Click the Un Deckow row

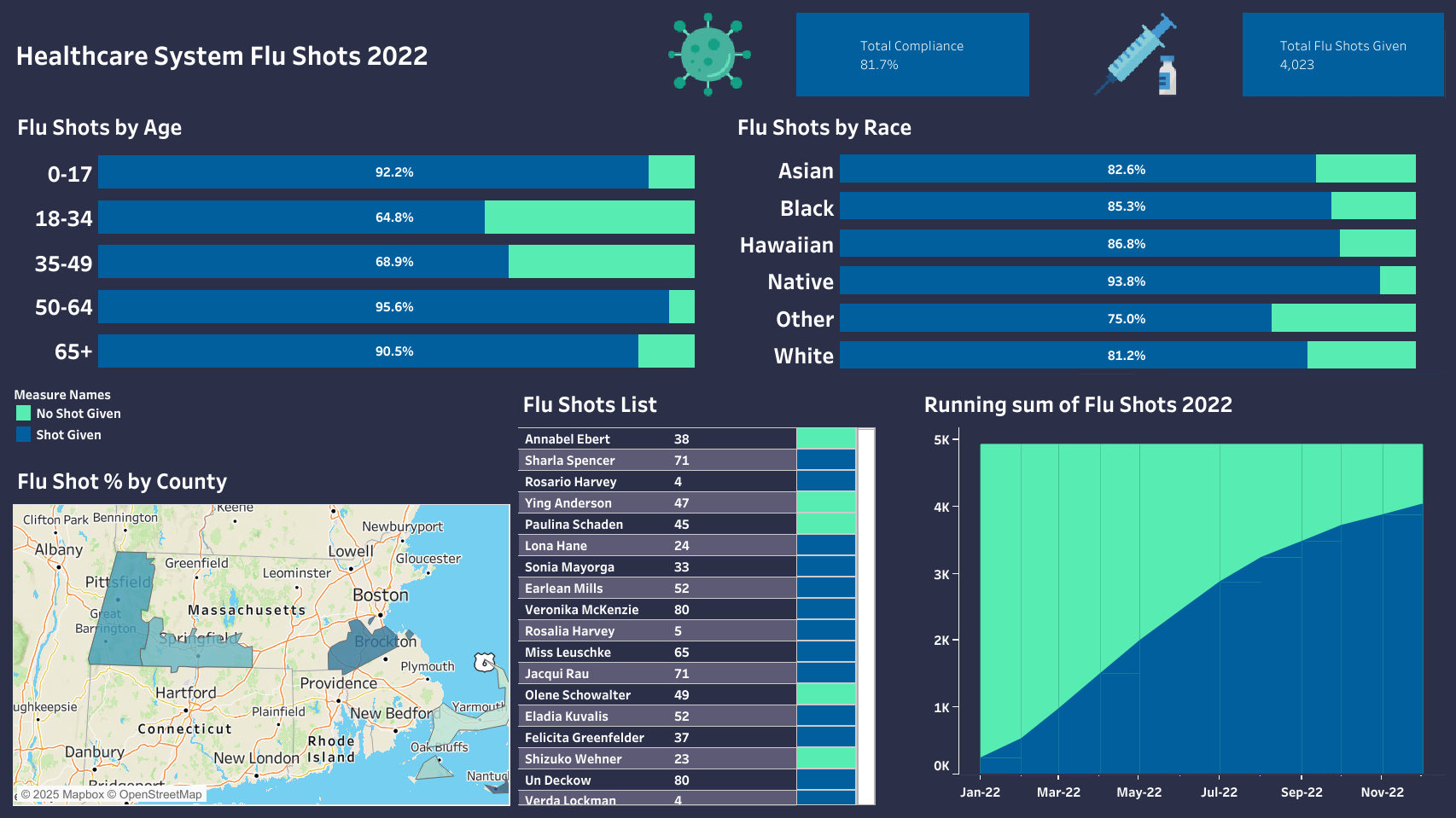click(686, 780)
